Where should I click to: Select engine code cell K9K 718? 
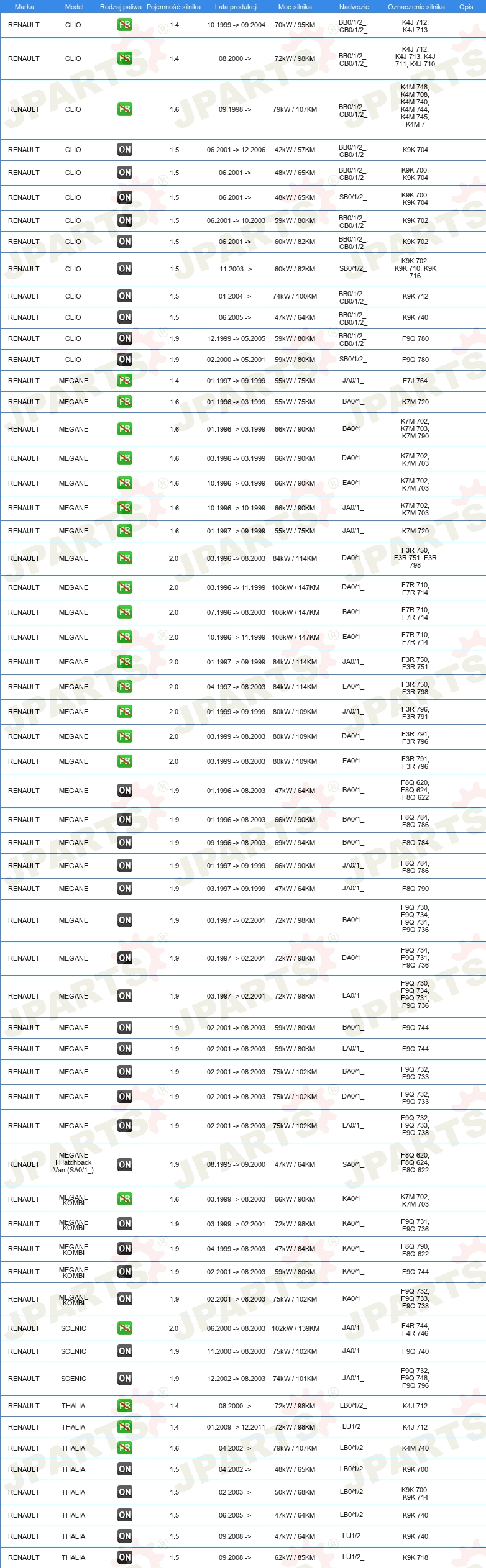point(415,1557)
